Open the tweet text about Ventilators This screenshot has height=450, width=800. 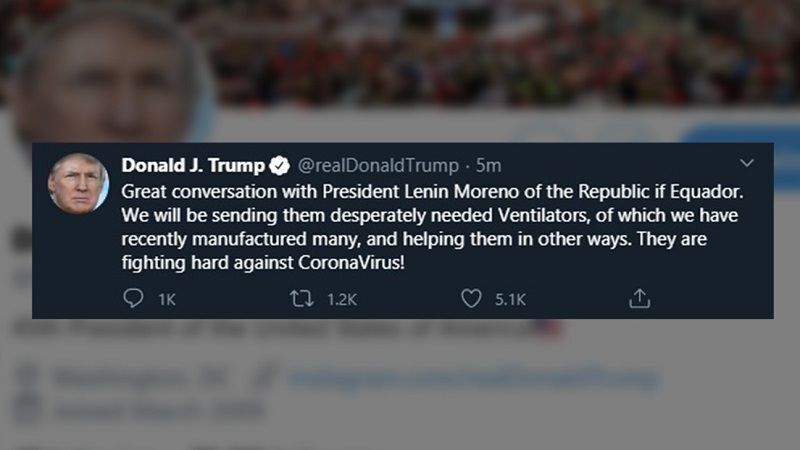[x=432, y=227]
